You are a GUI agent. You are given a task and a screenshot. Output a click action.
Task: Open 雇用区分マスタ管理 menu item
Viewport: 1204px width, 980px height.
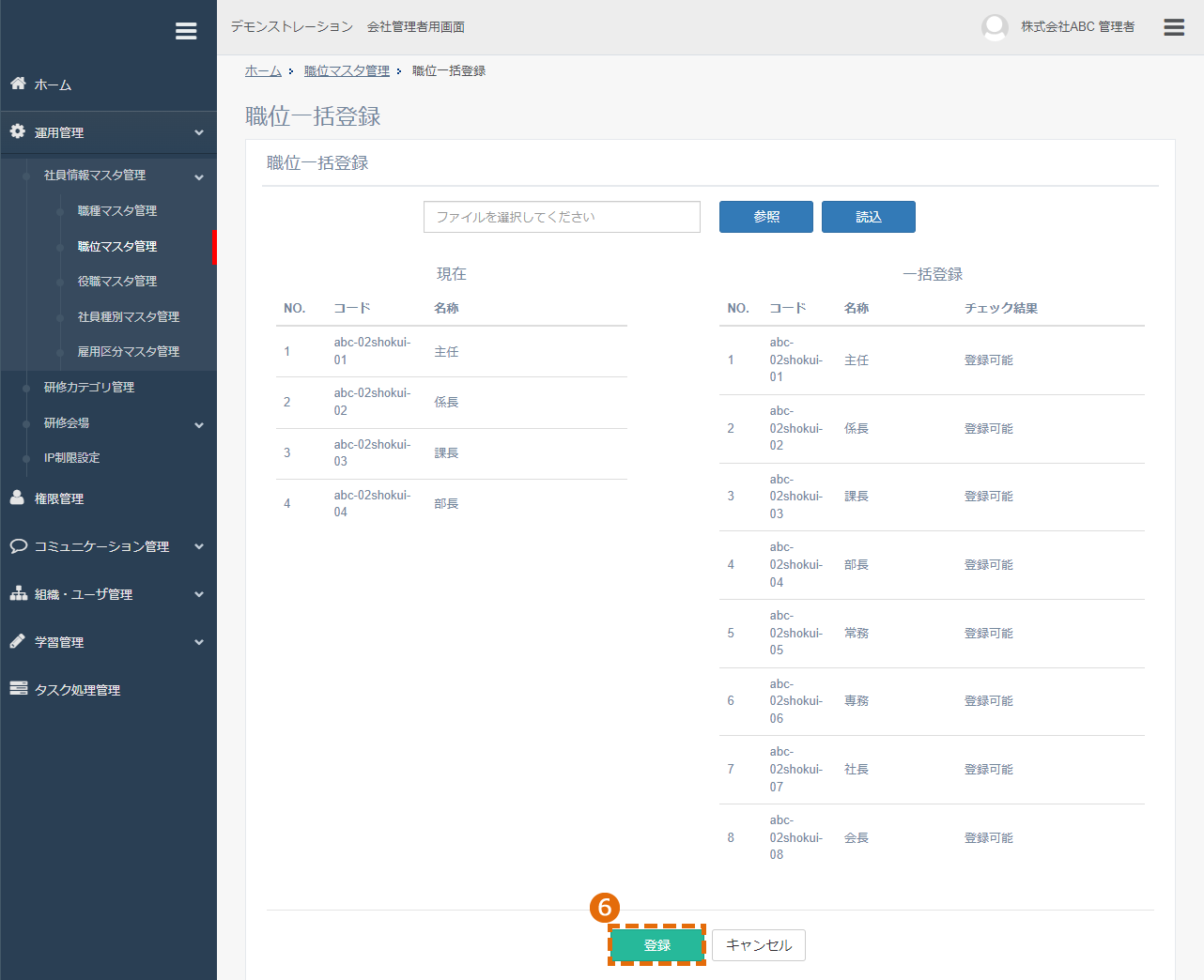coord(129,352)
